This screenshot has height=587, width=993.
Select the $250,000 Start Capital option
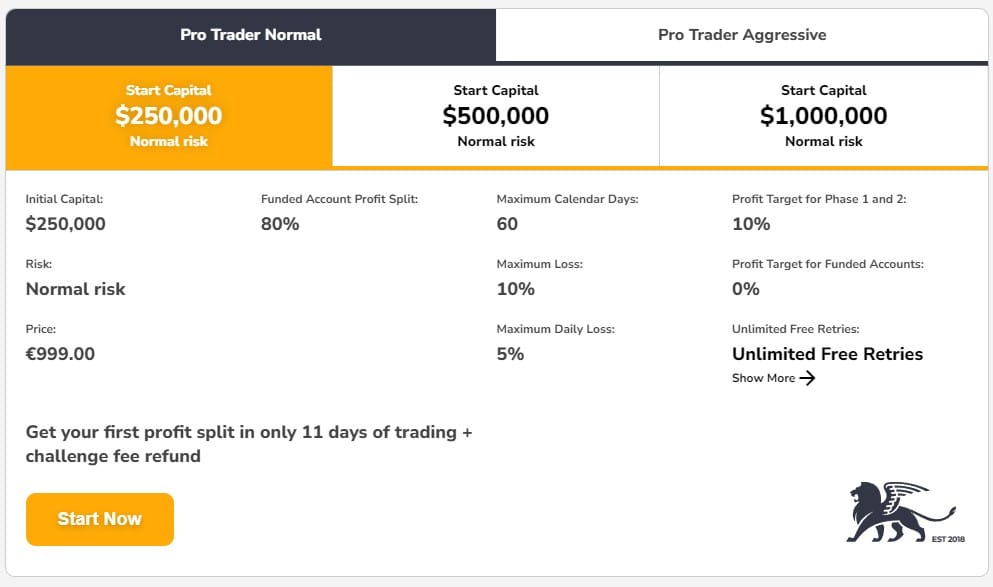tap(169, 116)
